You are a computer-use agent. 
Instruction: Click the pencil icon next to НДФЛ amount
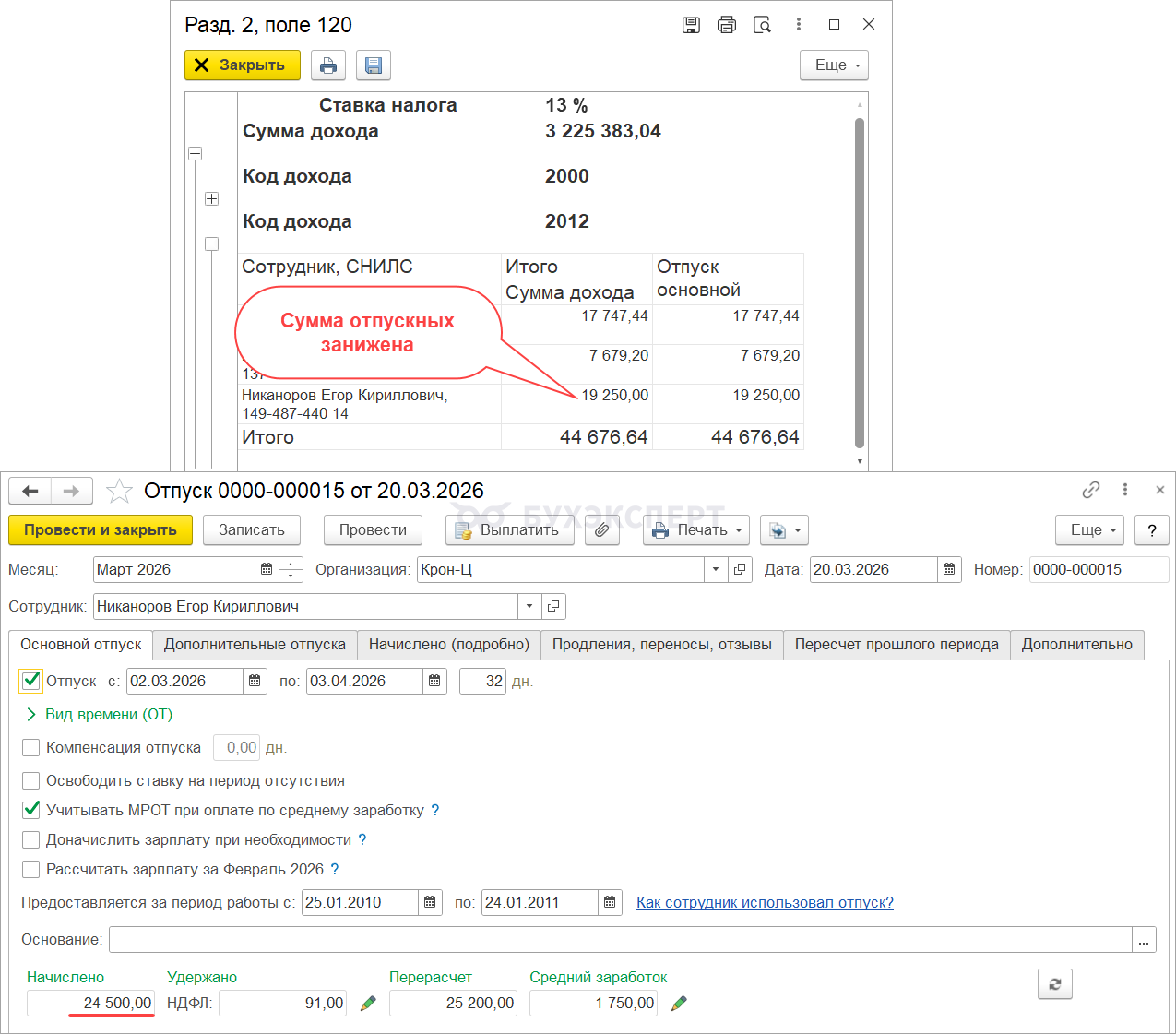point(368,1003)
